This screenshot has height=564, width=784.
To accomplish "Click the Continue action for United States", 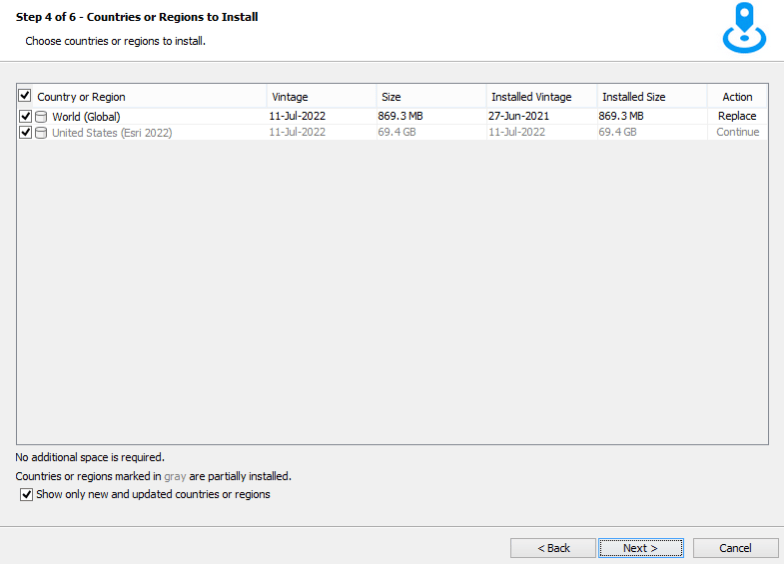I will coord(738,132).
